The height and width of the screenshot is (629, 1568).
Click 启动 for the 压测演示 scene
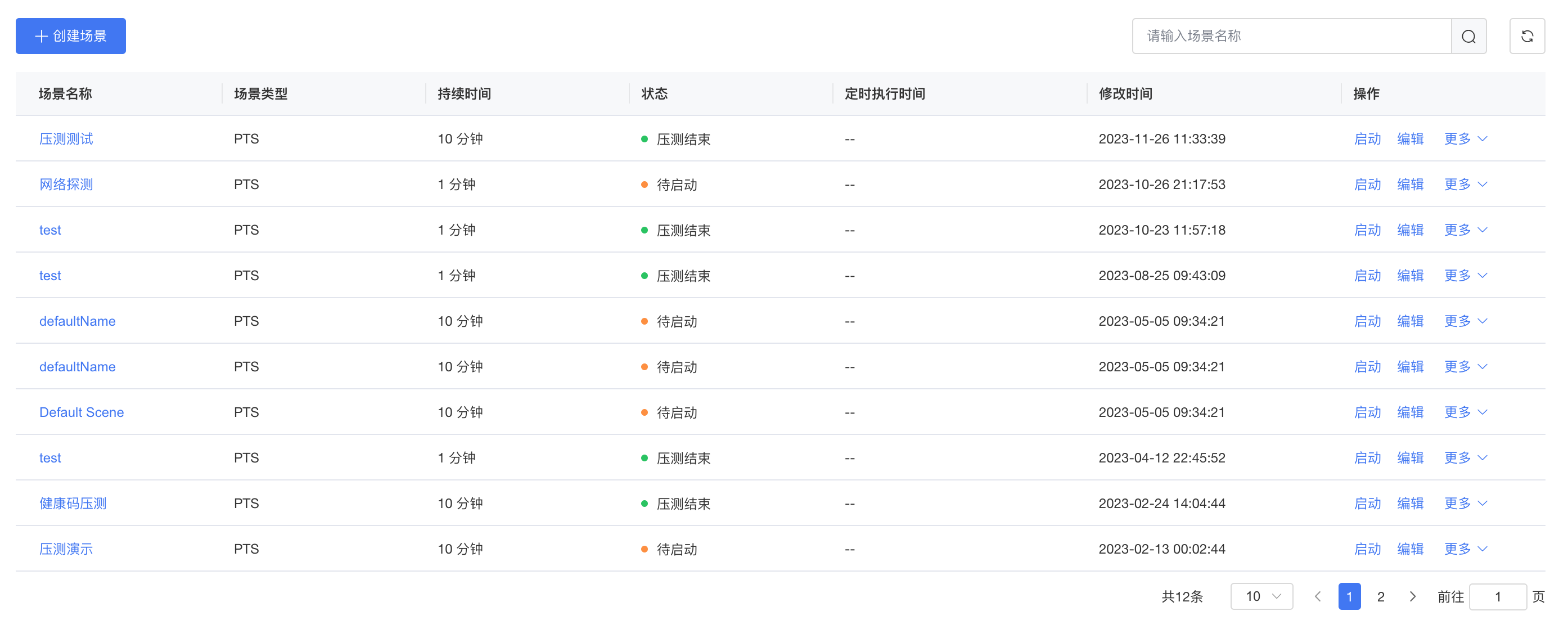1367,549
